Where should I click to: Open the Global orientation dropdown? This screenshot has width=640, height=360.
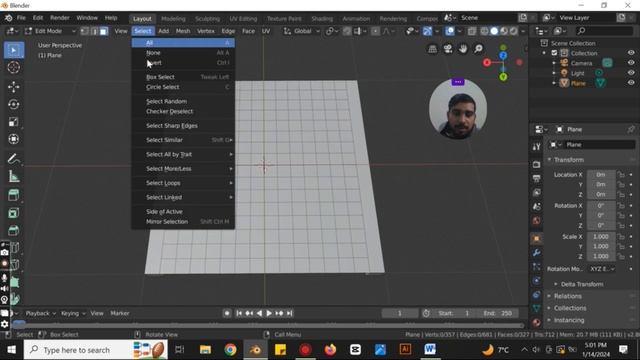pyautogui.click(x=302, y=31)
